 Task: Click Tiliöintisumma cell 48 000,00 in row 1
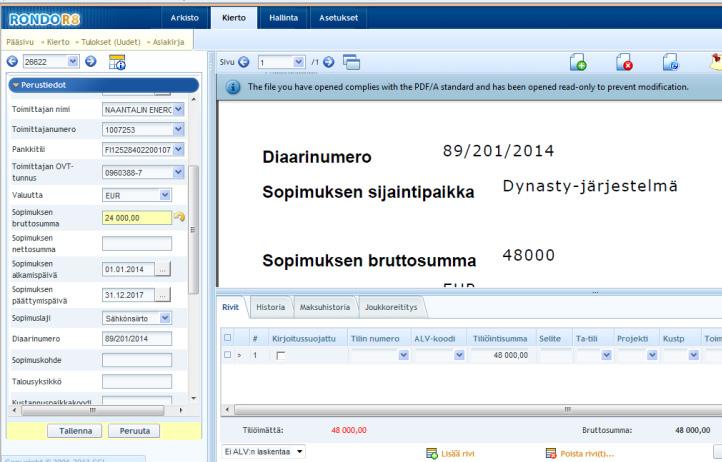(501, 355)
